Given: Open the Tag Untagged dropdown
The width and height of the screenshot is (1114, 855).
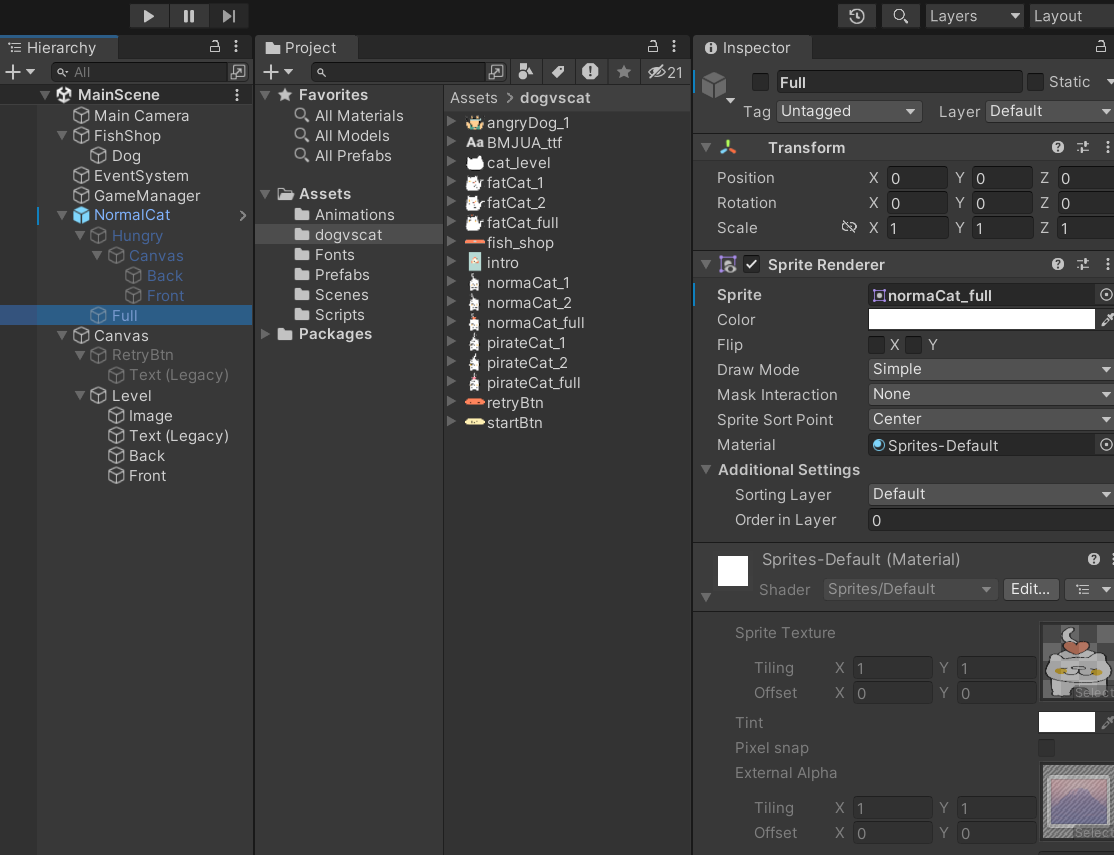Looking at the screenshot, I should (x=849, y=111).
